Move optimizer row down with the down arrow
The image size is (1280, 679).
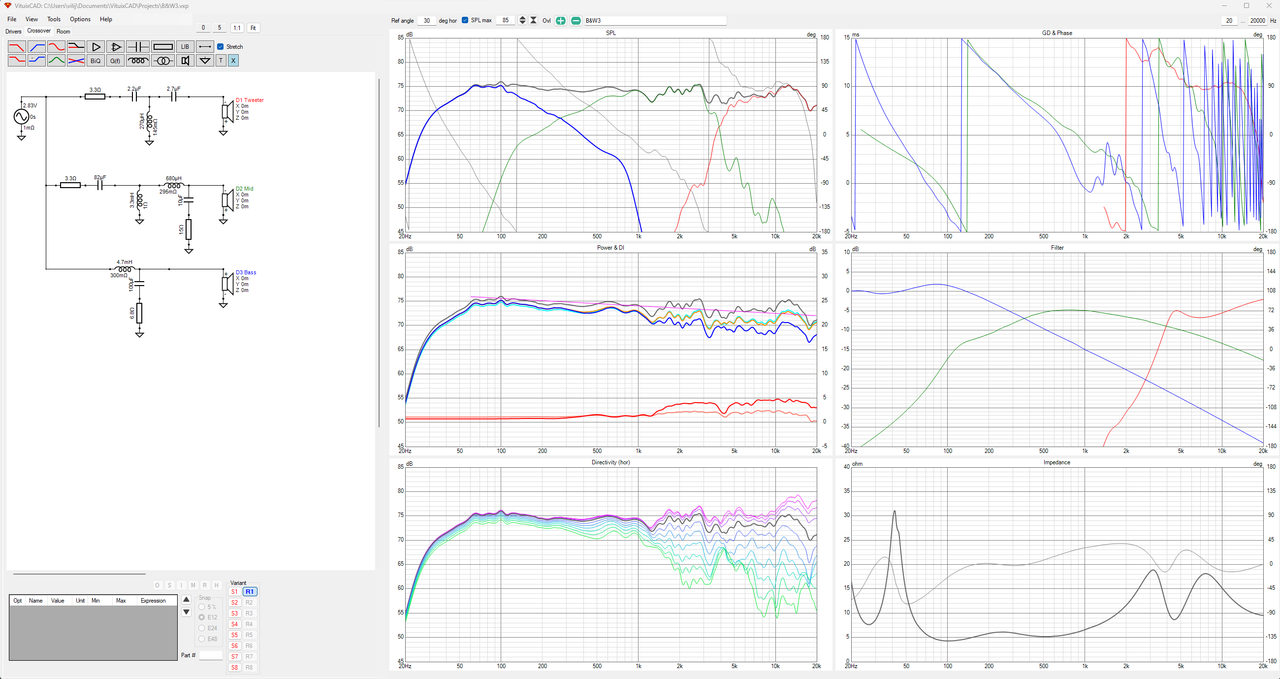click(185, 611)
